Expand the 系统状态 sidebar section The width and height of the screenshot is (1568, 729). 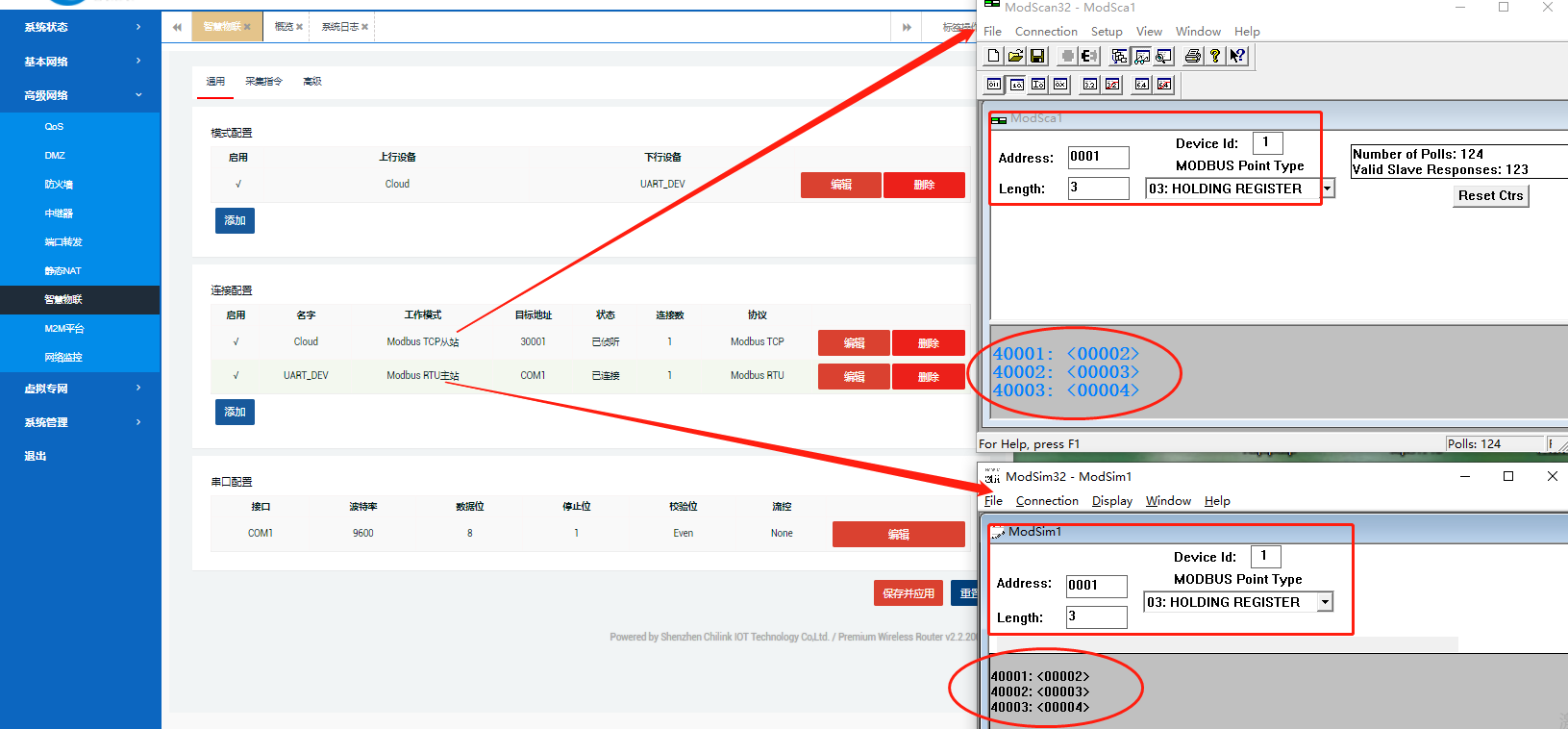[81, 27]
